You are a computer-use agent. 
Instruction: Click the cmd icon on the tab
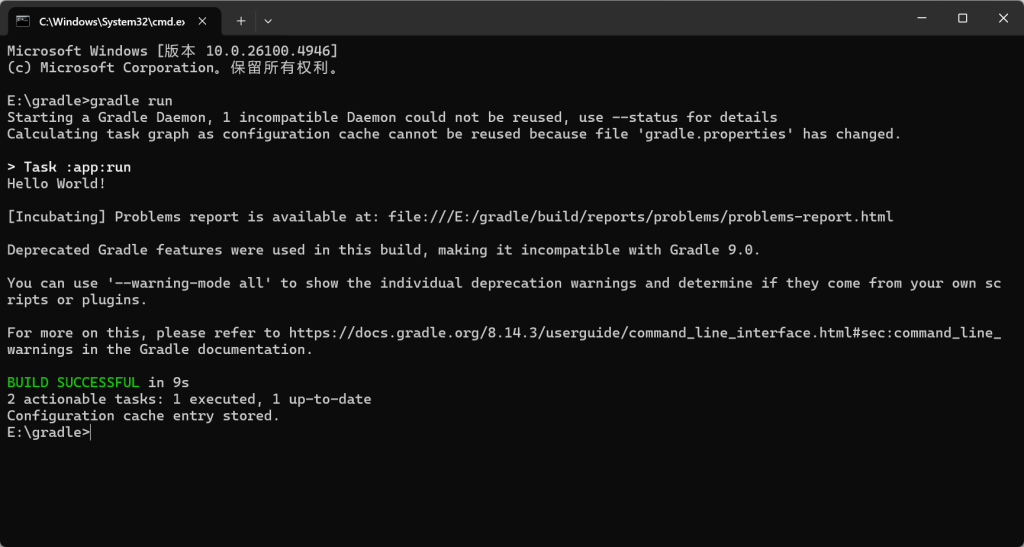[x=22, y=20]
